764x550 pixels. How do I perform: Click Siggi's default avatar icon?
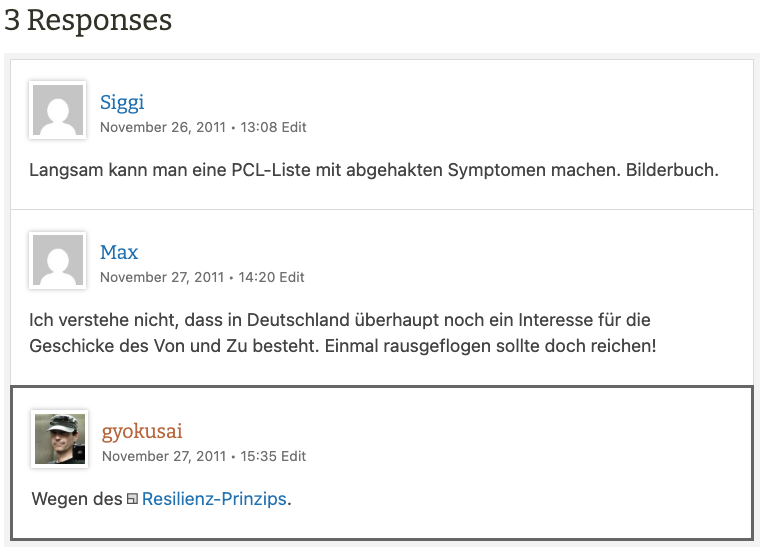pyautogui.click(x=58, y=110)
